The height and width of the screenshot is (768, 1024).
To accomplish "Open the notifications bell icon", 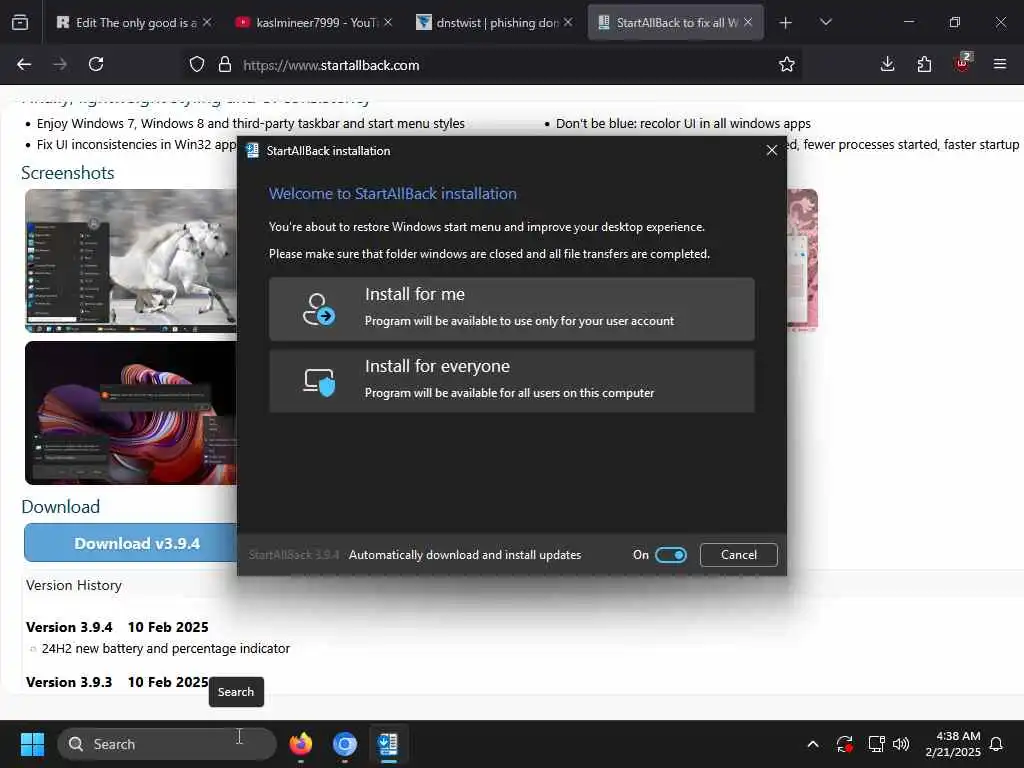I will 997,744.
